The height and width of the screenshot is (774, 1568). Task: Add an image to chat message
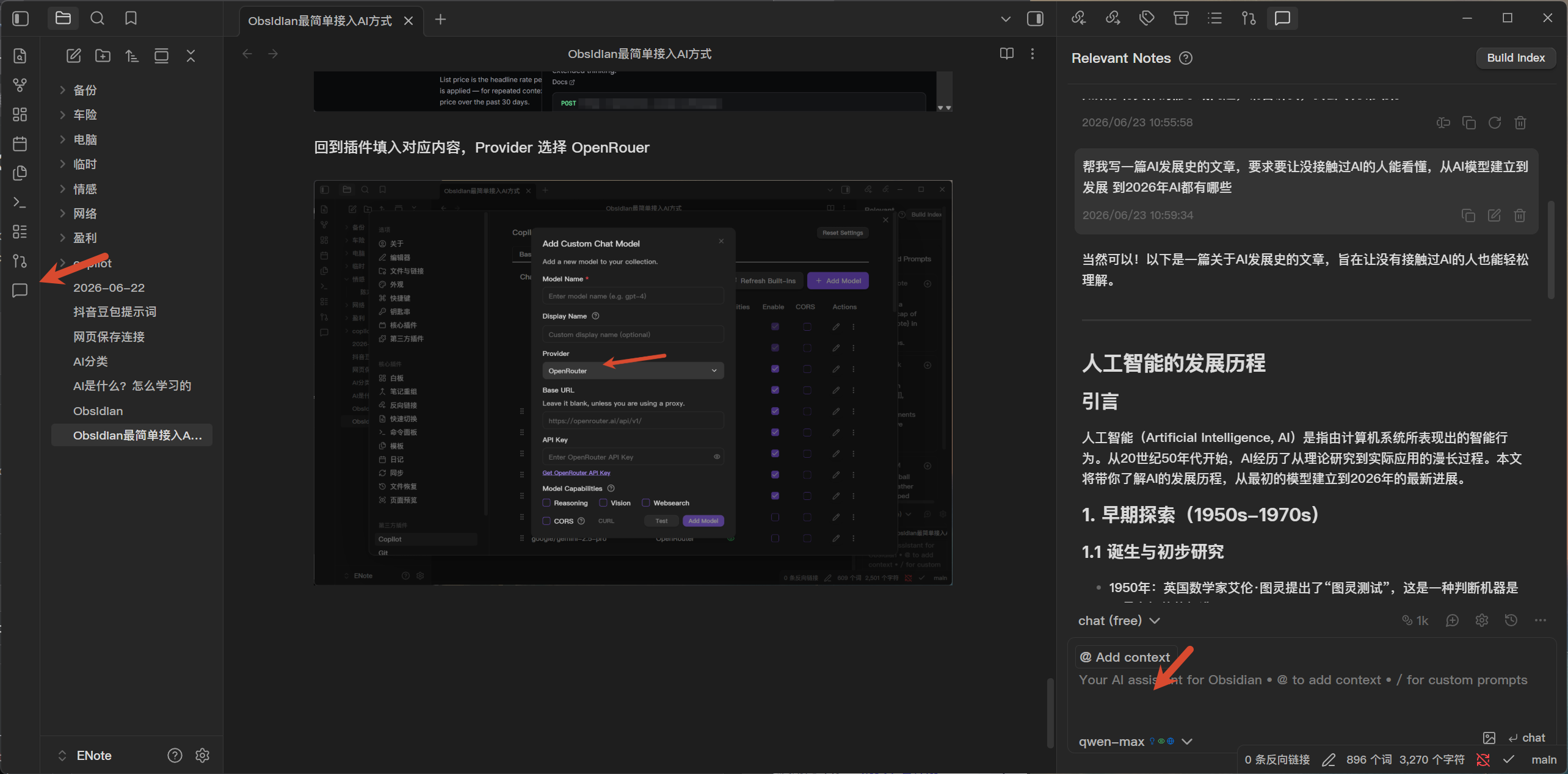click(1489, 738)
